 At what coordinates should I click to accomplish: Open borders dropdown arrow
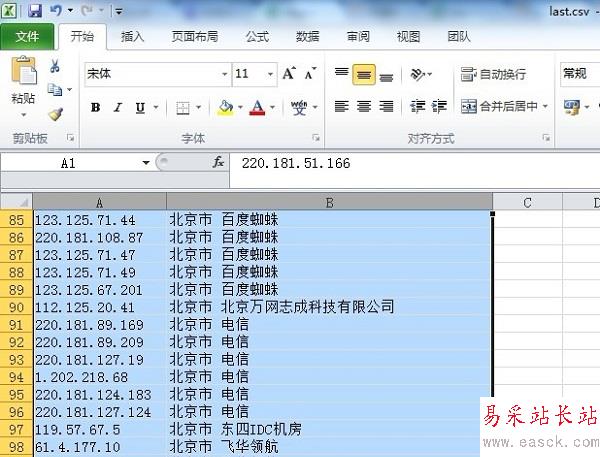tap(199, 107)
